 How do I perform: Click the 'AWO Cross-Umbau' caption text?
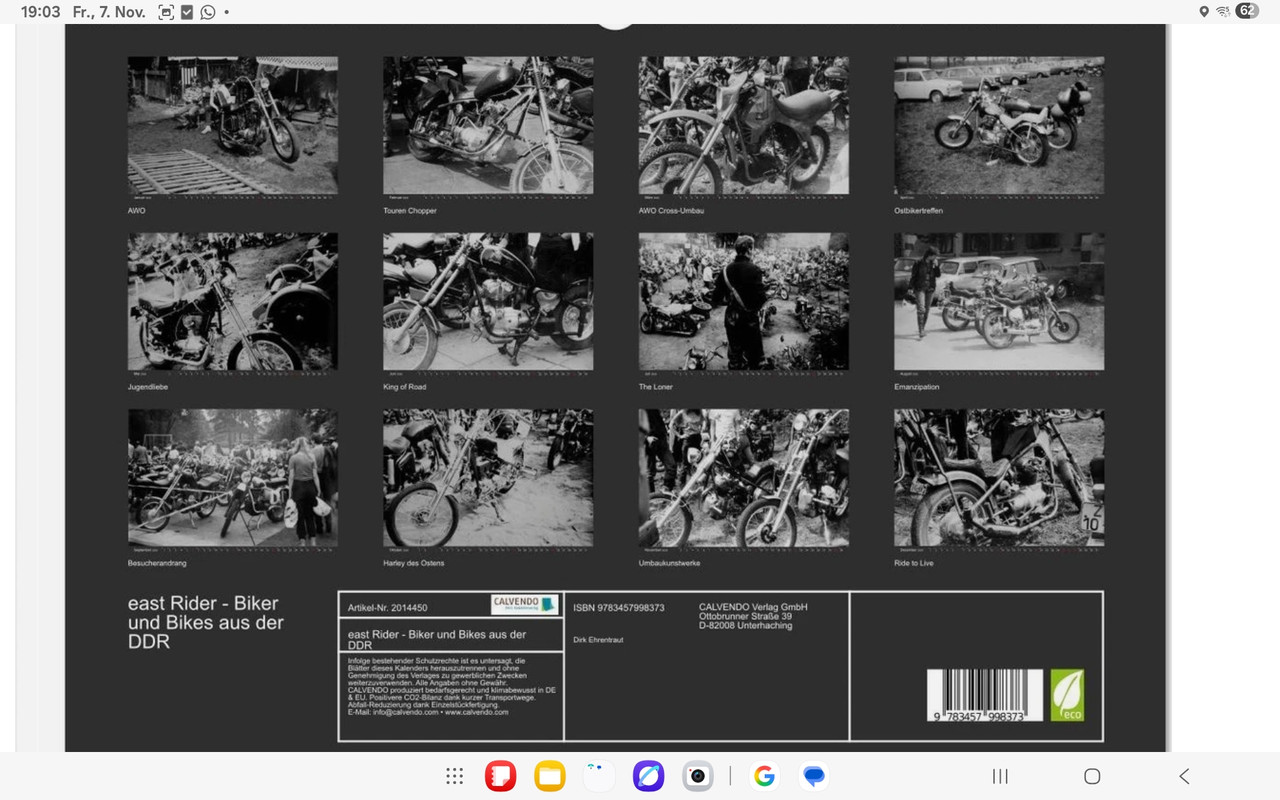coord(672,211)
